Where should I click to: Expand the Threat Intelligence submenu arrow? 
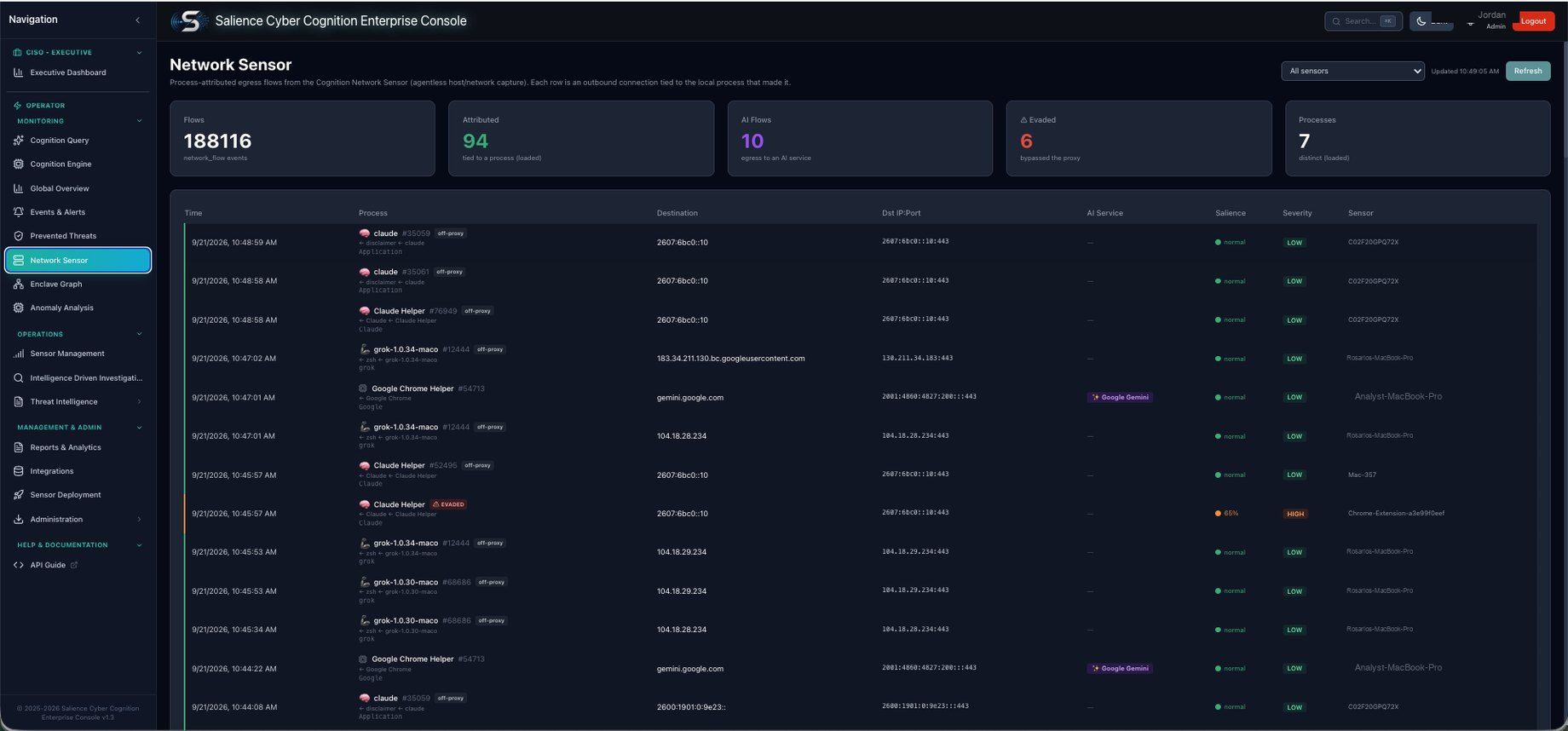point(139,402)
